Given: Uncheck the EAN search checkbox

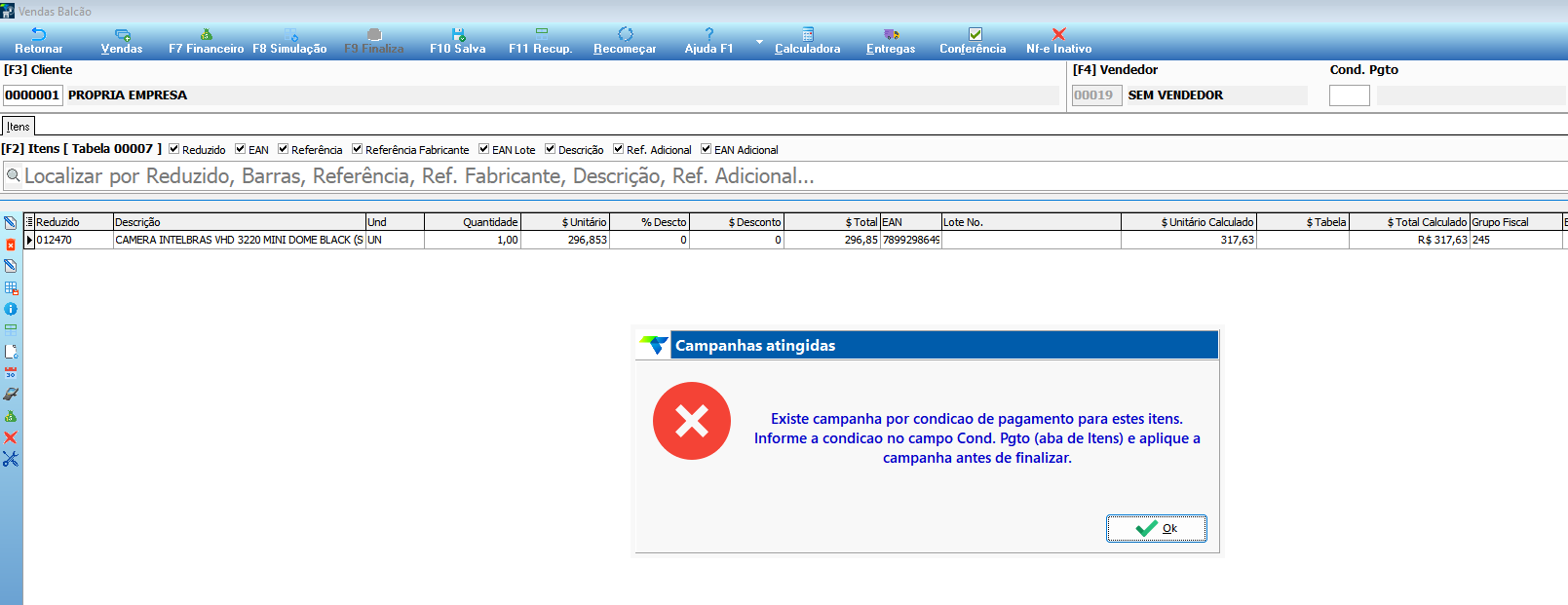Looking at the screenshot, I should (241, 149).
